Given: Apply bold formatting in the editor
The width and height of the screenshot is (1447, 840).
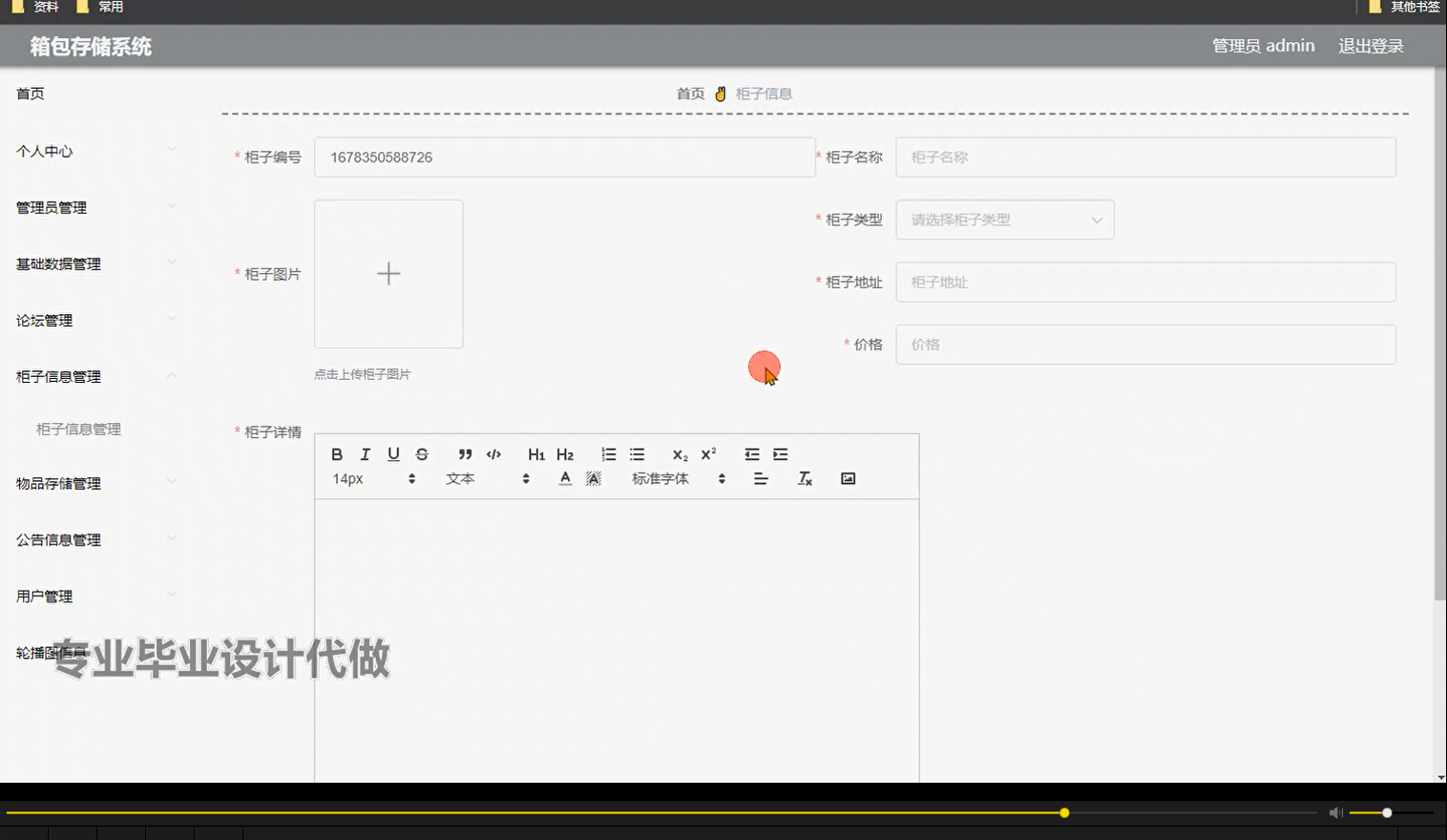Looking at the screenshot, I should click(x=336, y=454).
